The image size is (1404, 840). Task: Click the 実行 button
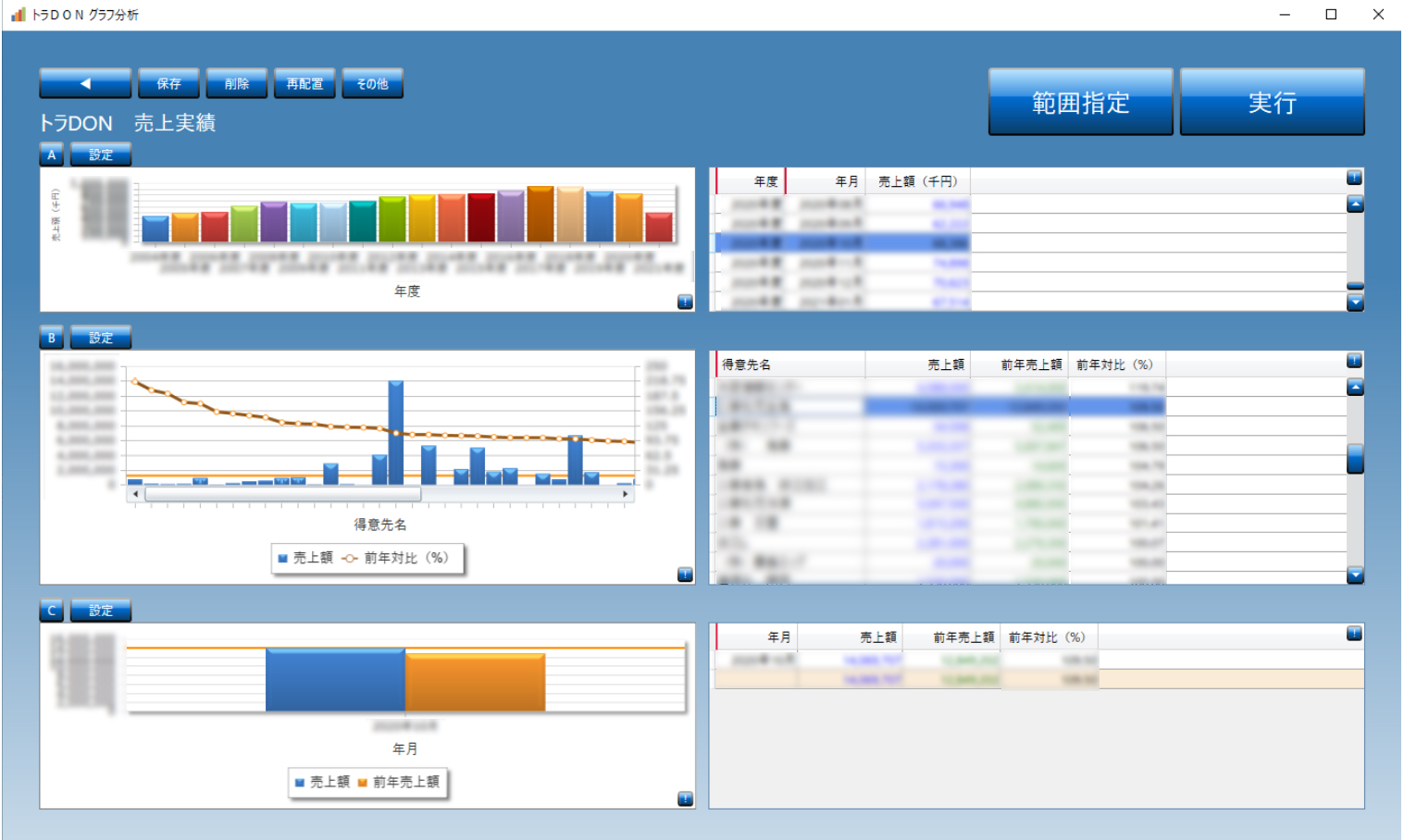[1273, 102]
